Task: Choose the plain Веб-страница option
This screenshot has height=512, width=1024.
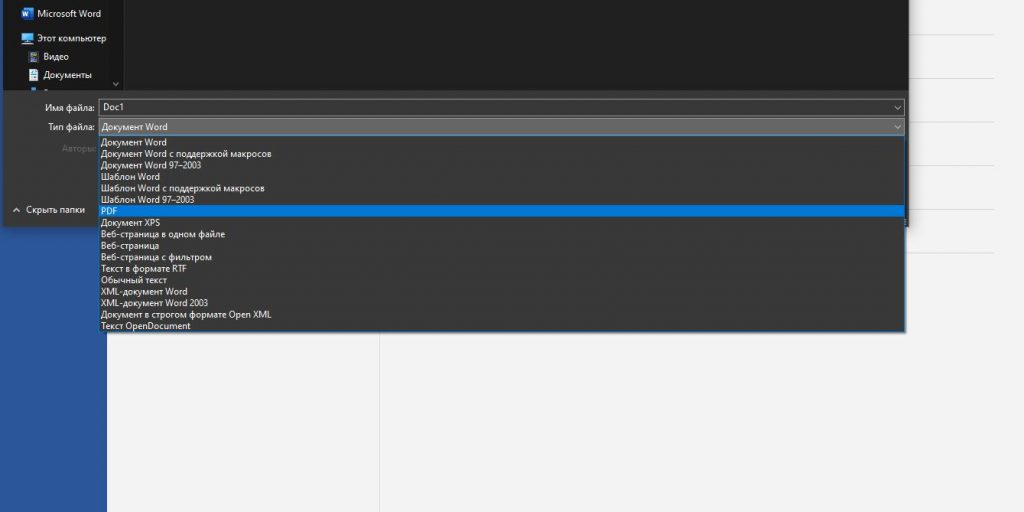Action: pyautogui.click(x=502, y=246)
